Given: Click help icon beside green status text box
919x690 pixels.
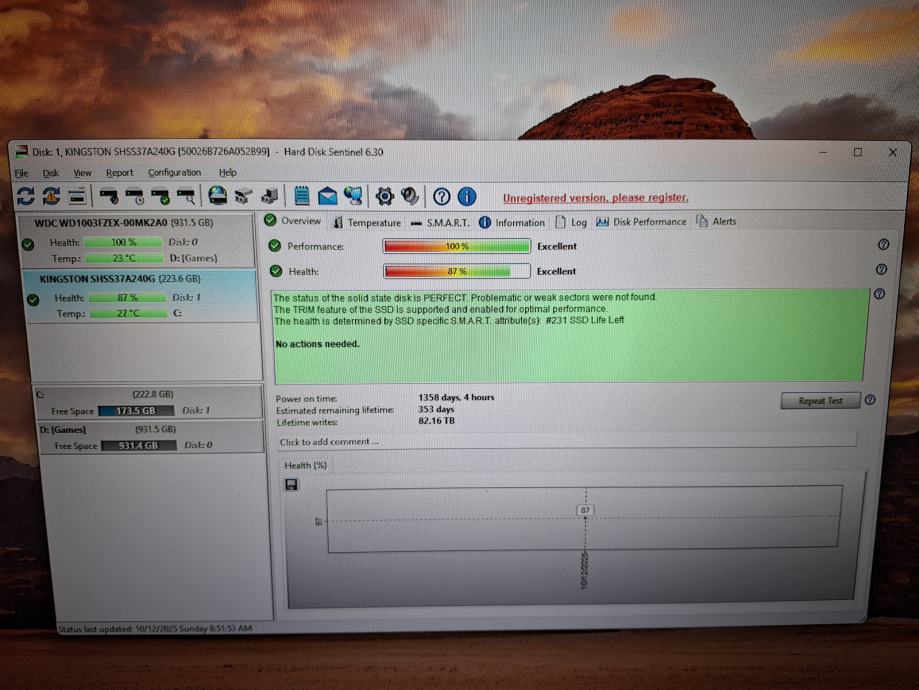Looking at the screenshot, I should pos(880,294).
